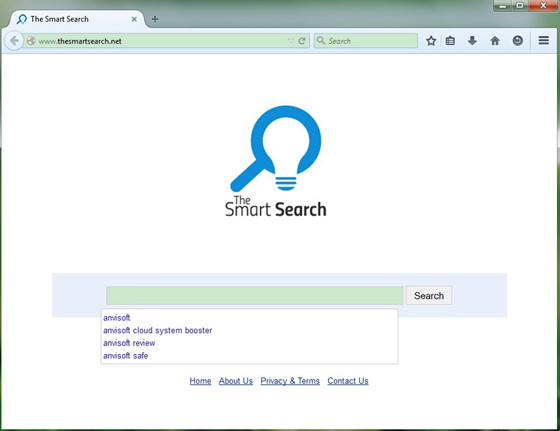This screenshot has height=431, width=560.
Task: Open a new tab with plus button
Action: point(155,19)
